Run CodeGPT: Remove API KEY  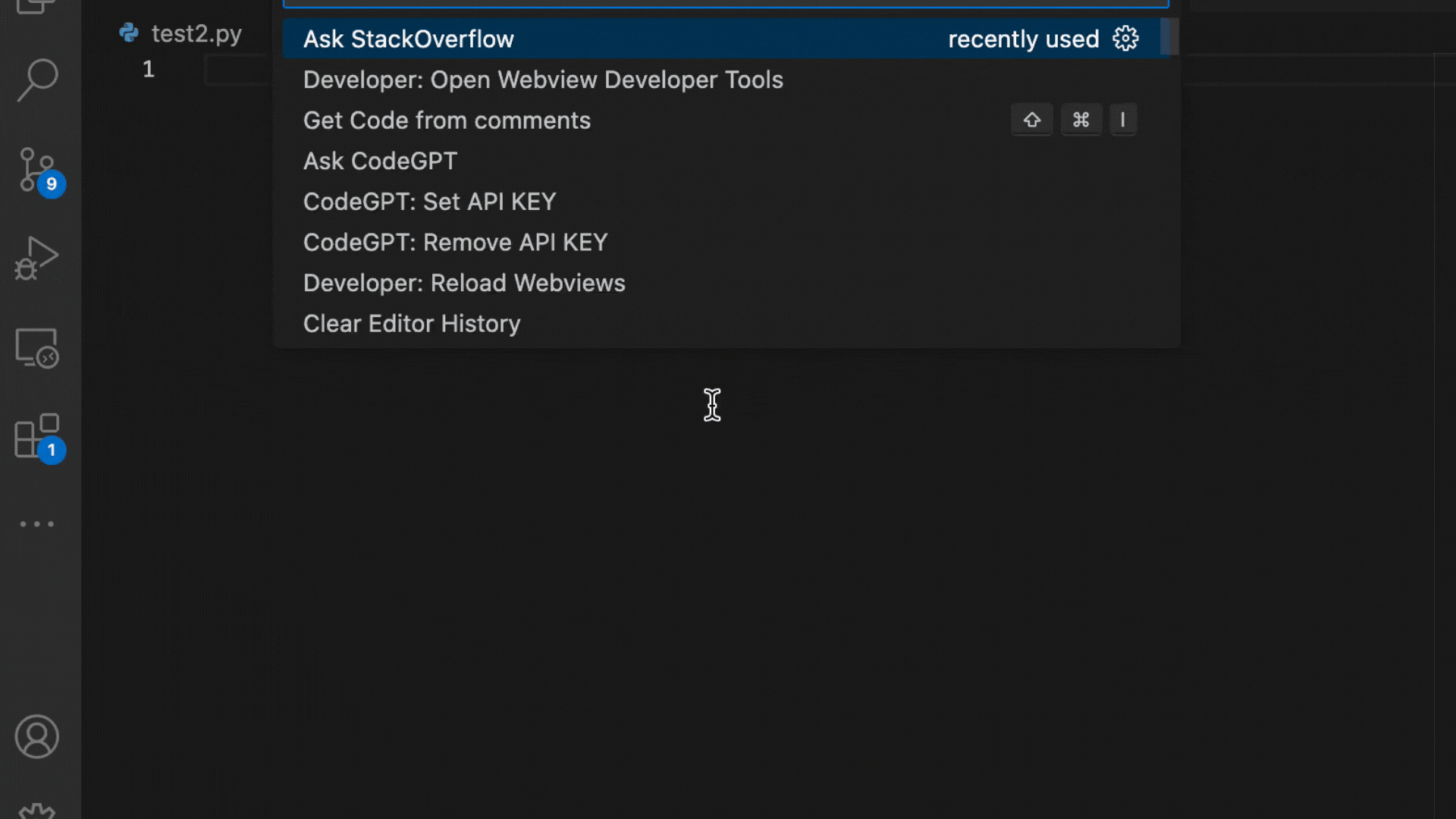pos(455,243)
